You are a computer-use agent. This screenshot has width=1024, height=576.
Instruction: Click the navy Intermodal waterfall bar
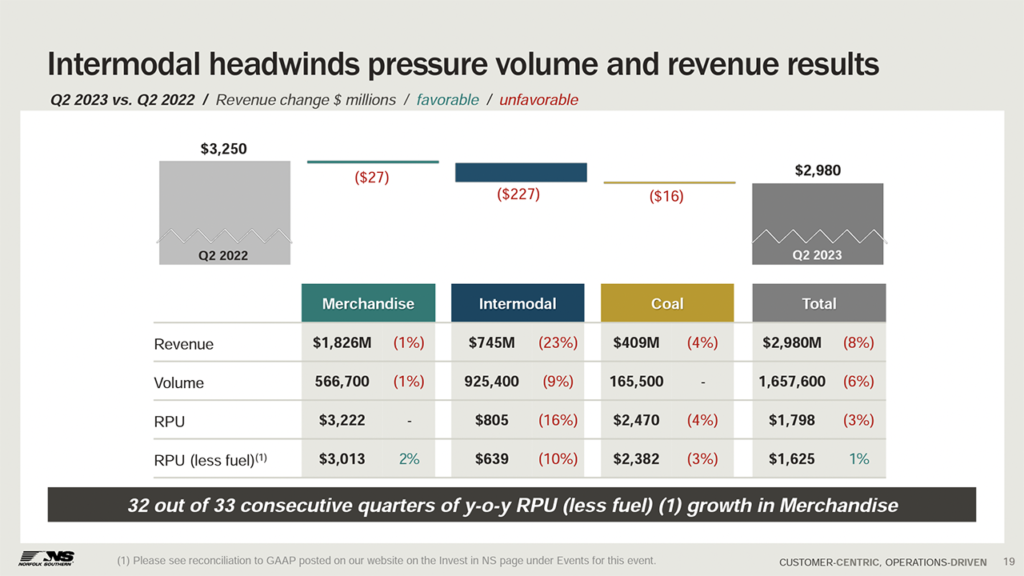tap(520, 172)
